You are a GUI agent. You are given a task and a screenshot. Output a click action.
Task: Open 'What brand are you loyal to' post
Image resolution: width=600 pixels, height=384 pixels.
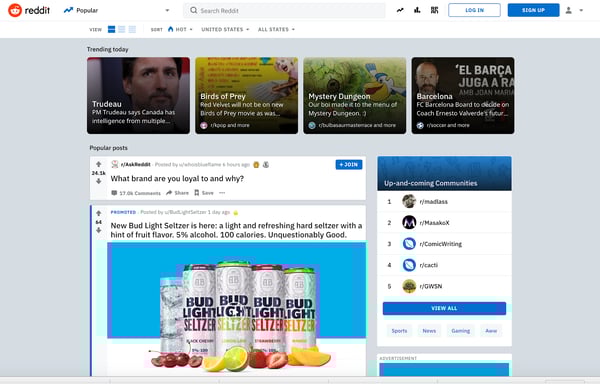[177, 179]
